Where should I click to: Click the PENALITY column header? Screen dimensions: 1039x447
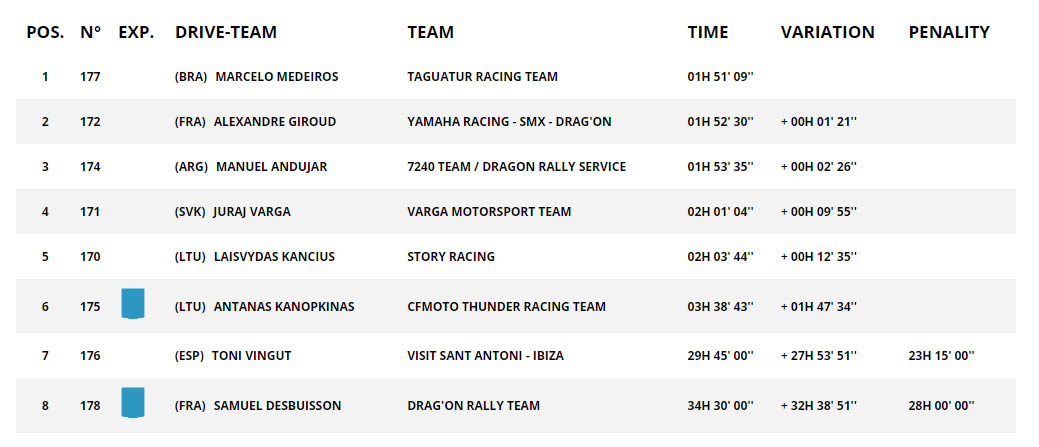point(949,32)
